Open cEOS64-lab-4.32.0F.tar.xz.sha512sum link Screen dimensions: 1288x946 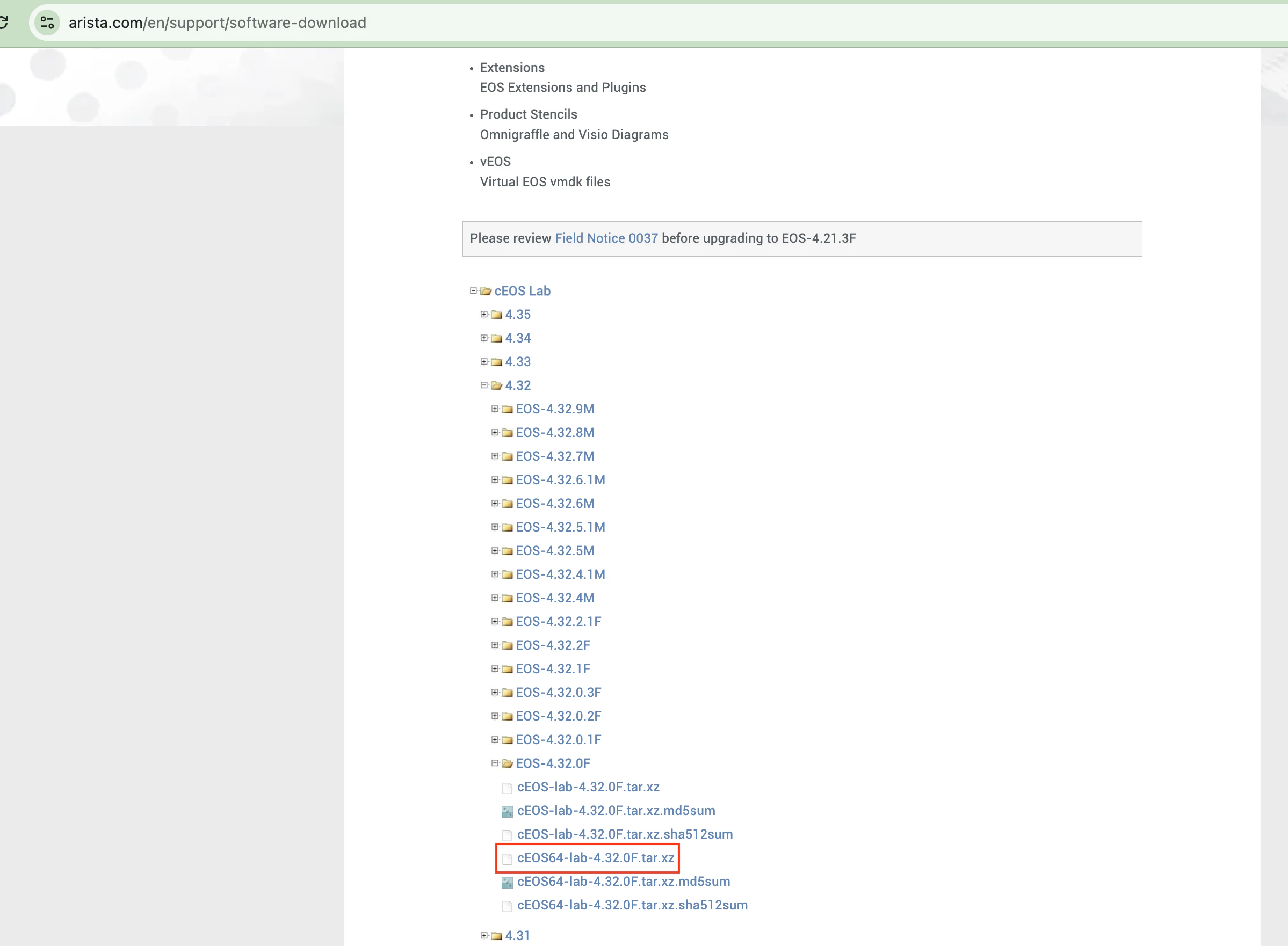click(633, 905)
